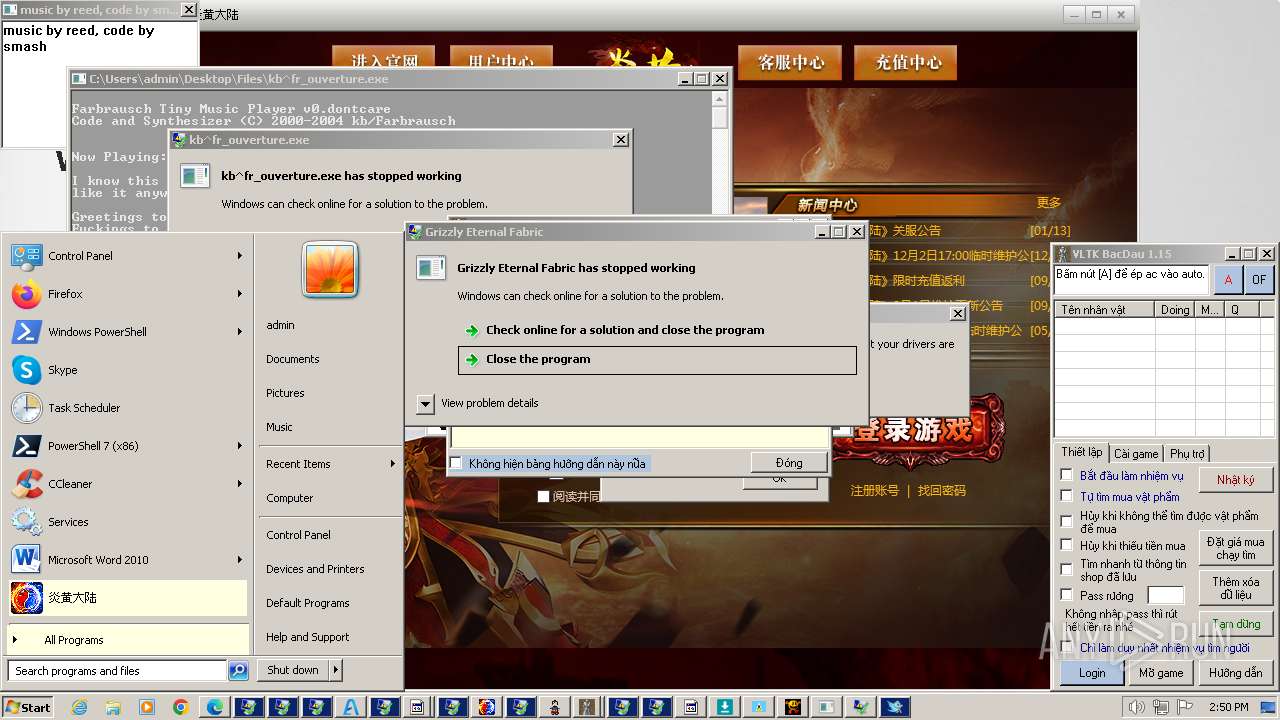This screenshot has width=1280, height=720.
Task: Launch Firefox from the Start menu
Action: (x=27, y=294)
